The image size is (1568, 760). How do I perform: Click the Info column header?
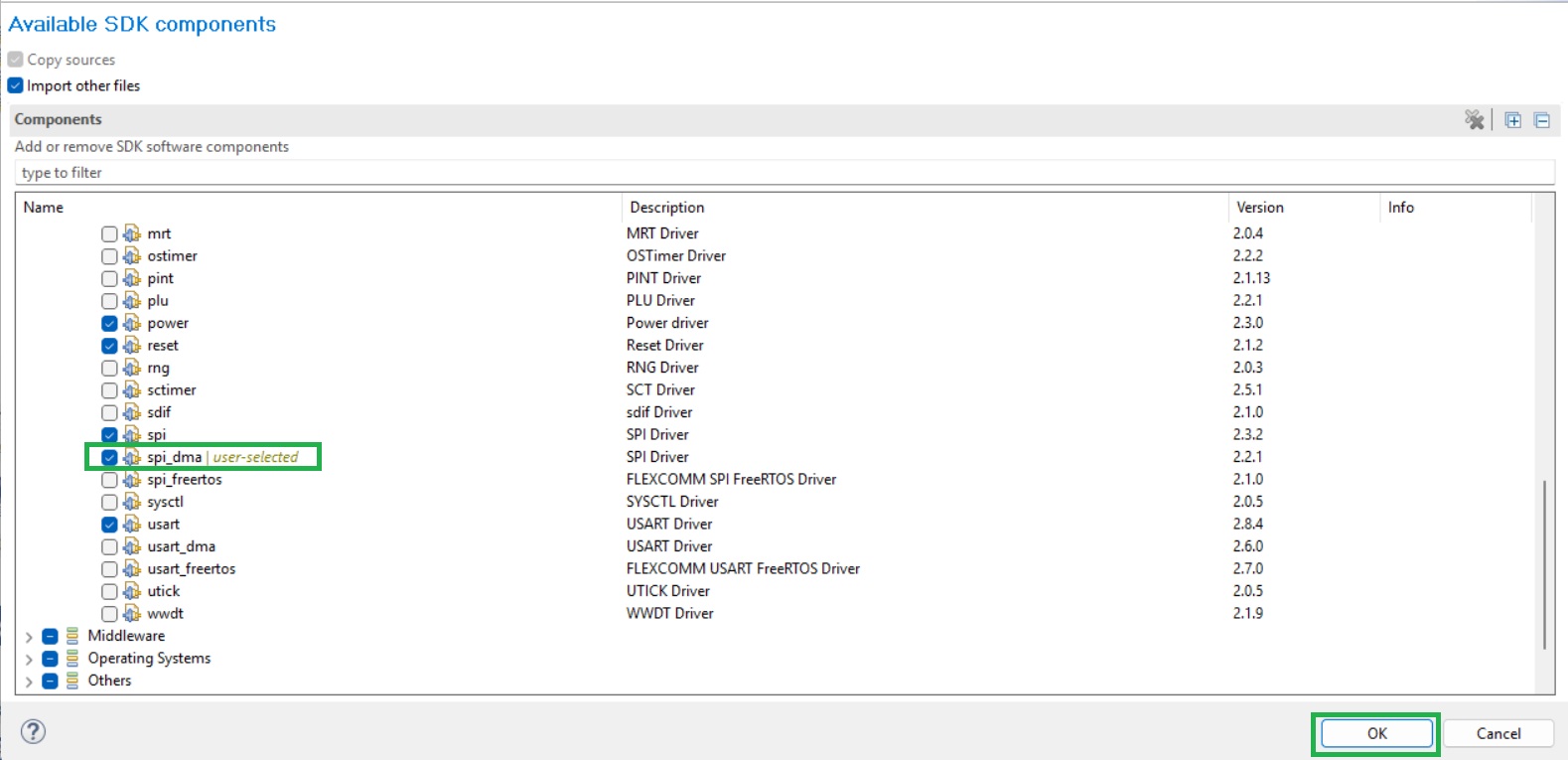tap(1456, 207)
